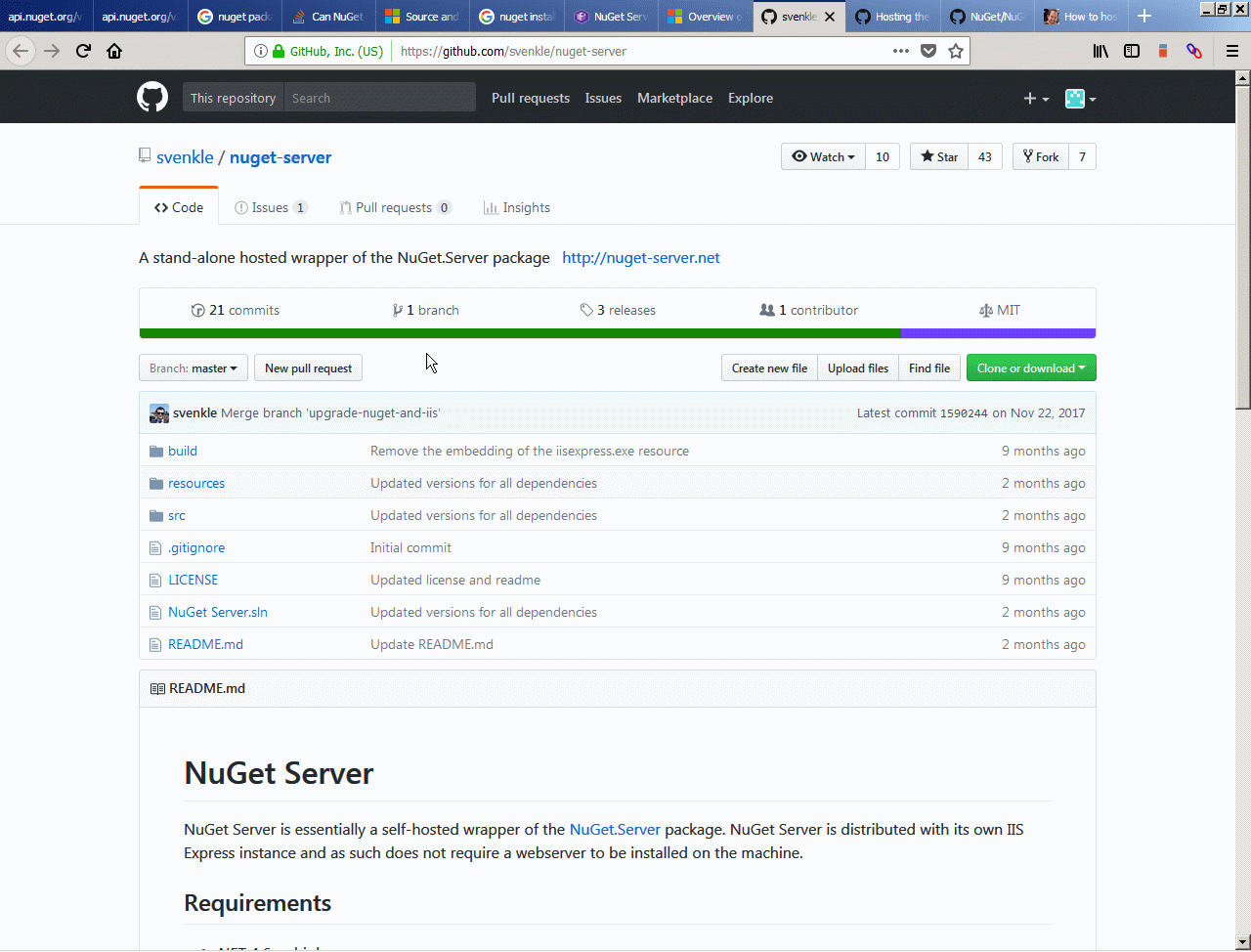
Task: Click the New pull request button
Action: pos(308,368)
